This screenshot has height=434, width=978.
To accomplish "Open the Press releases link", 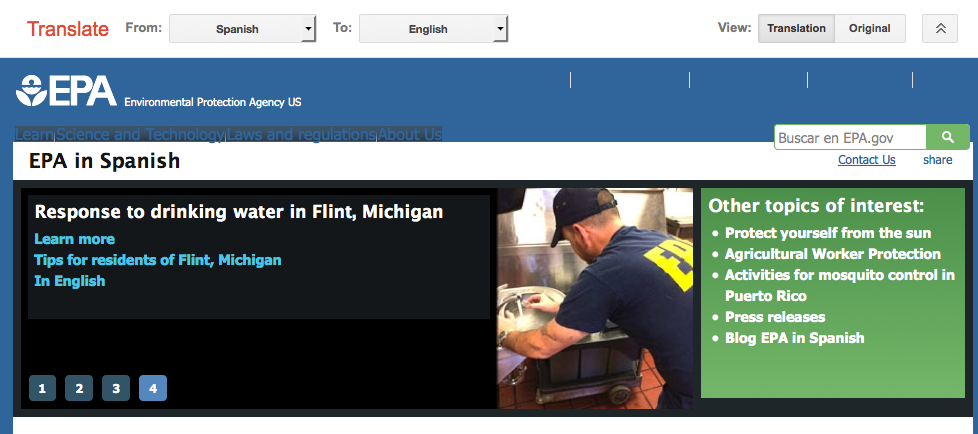I will pyautogui.click(x=775, y=317).
